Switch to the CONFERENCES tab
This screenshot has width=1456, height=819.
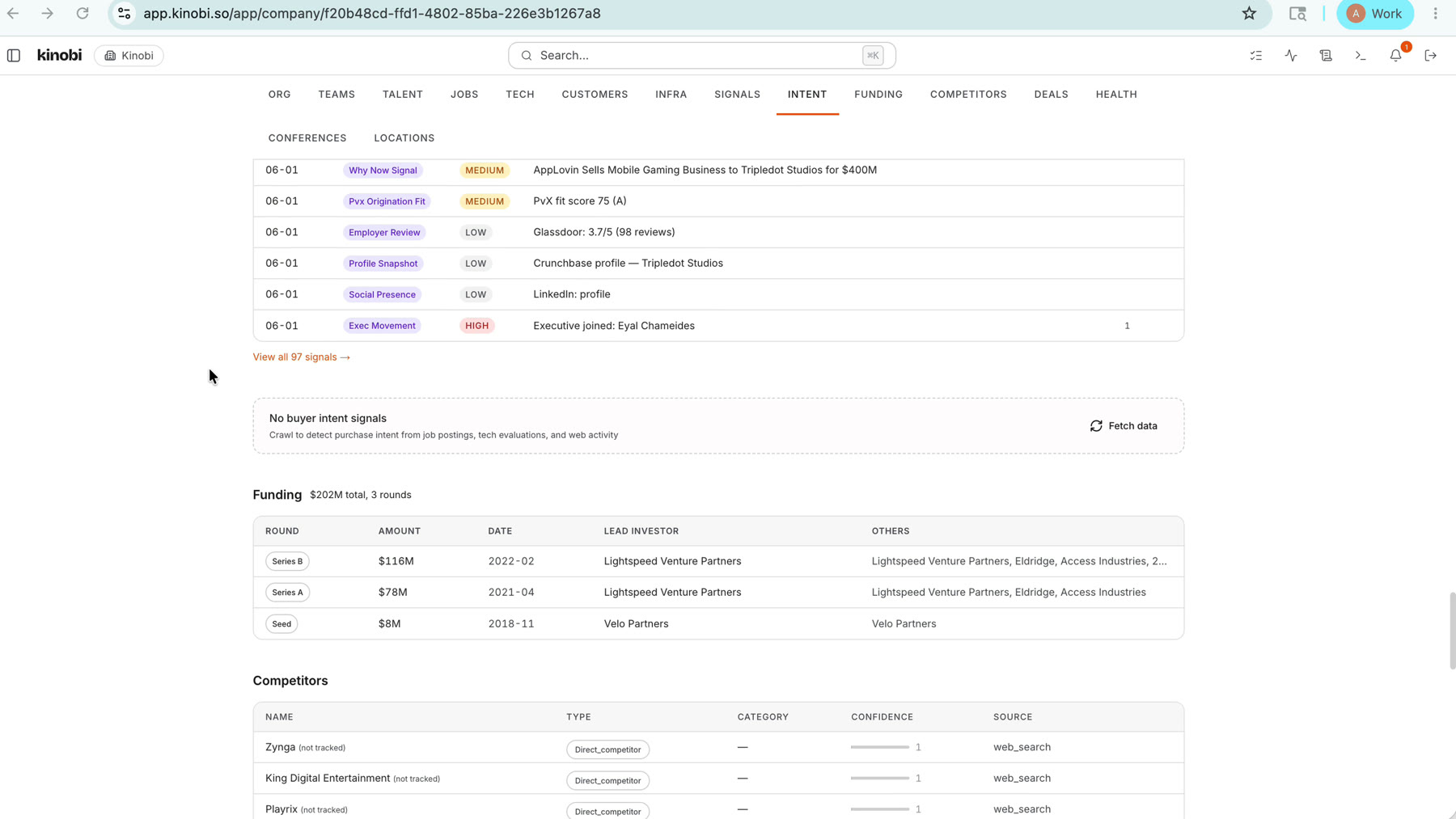[307, 138]
